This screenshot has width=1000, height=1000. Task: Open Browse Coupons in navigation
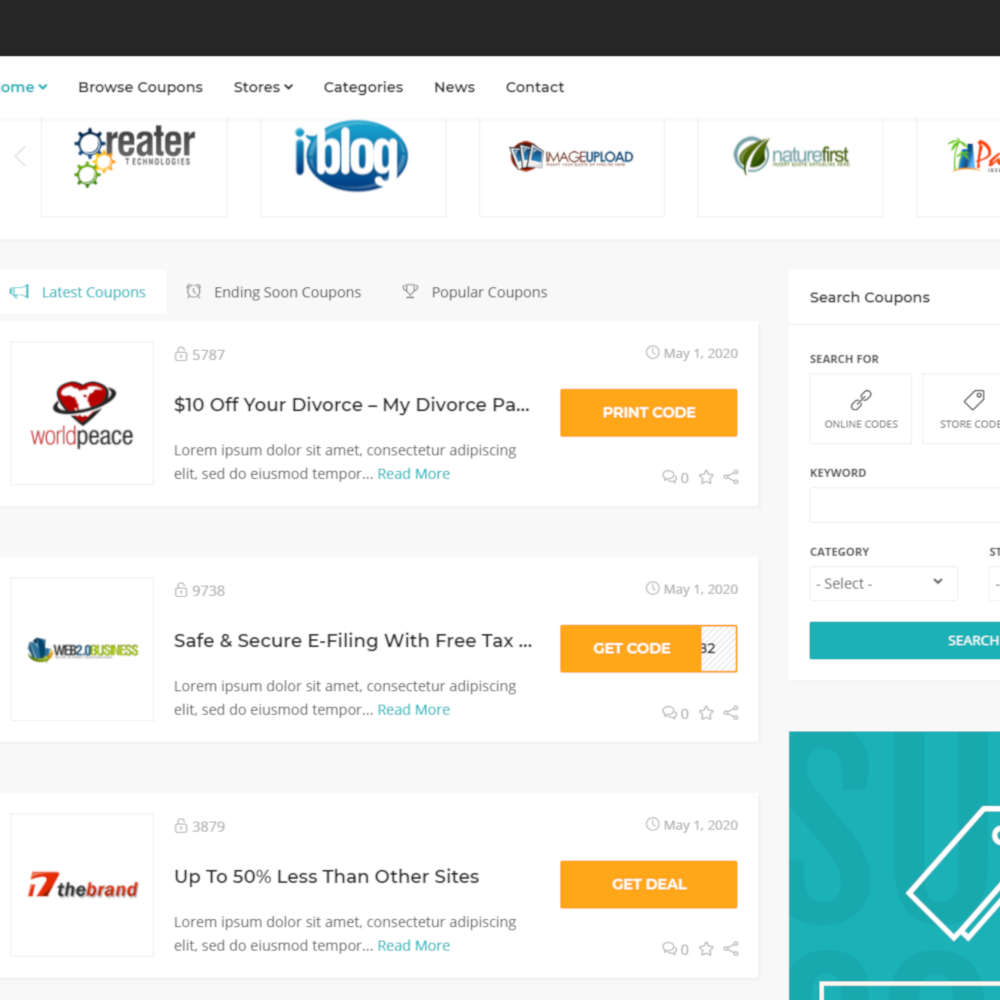[x=140, y=87]
